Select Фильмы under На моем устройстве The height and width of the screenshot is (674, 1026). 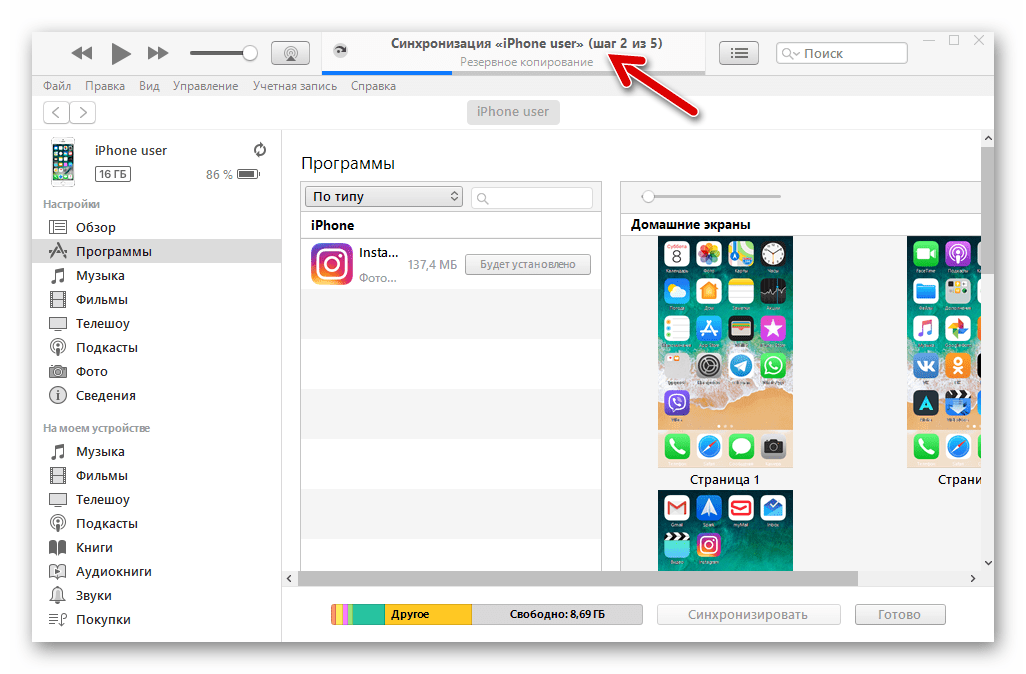156,476
